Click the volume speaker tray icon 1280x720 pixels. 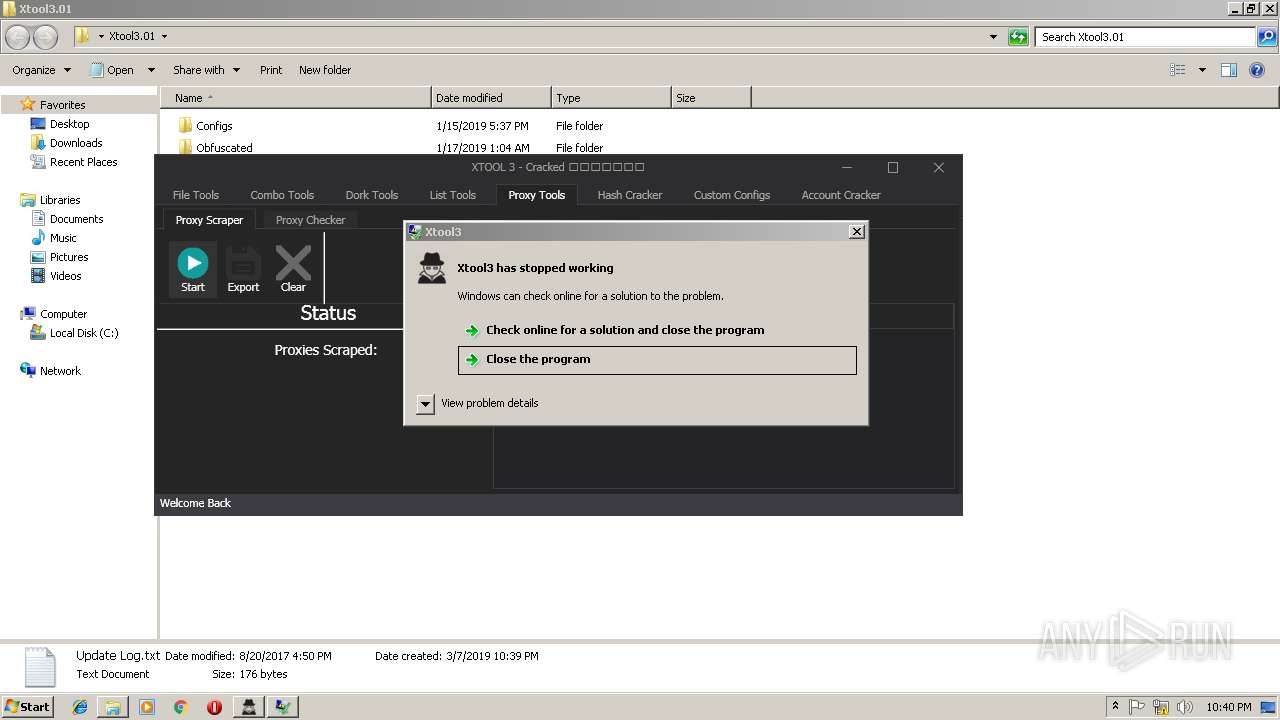pyautogui.click(x=1185, y=707)
